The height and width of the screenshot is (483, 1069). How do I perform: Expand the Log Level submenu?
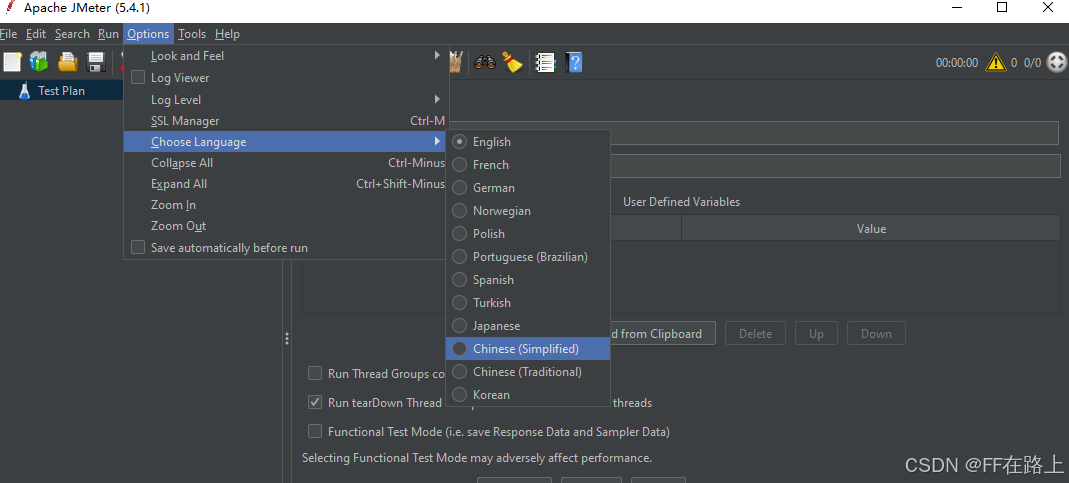point(286,100)
